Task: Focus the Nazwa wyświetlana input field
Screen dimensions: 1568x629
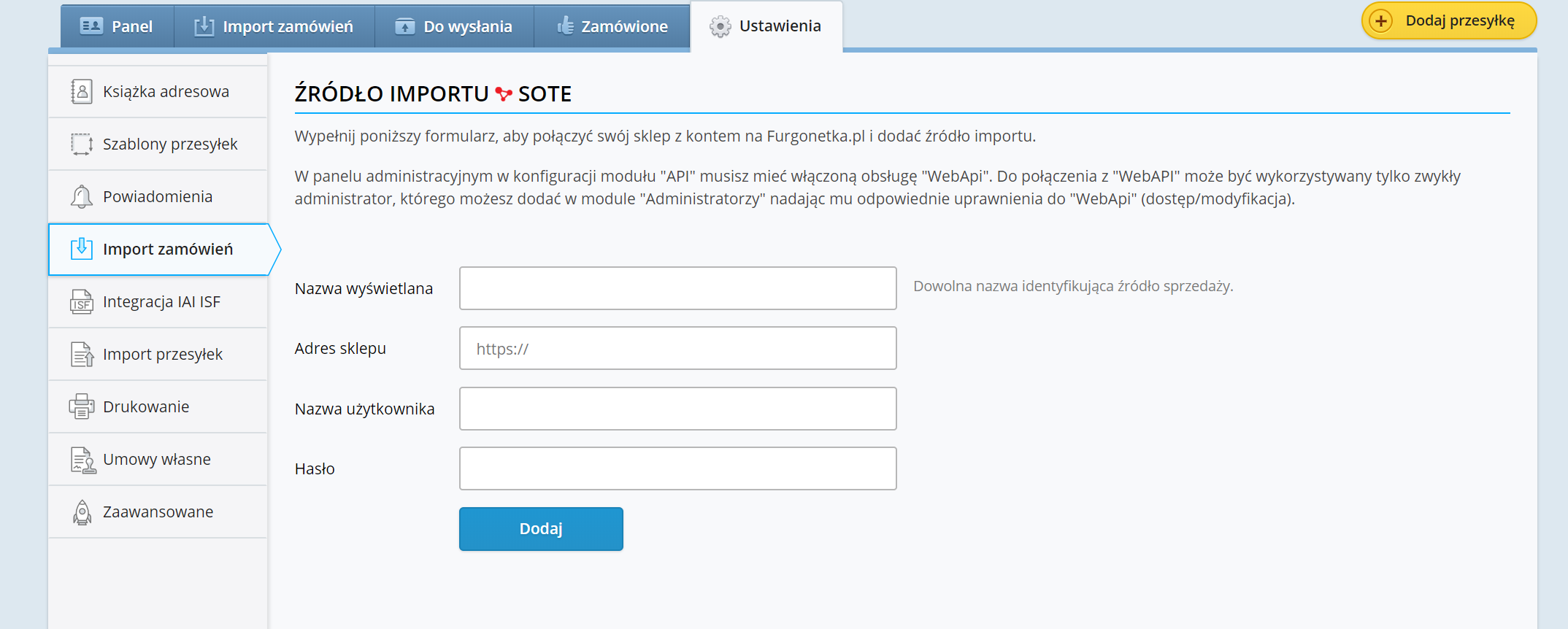Action: [677, 288]
